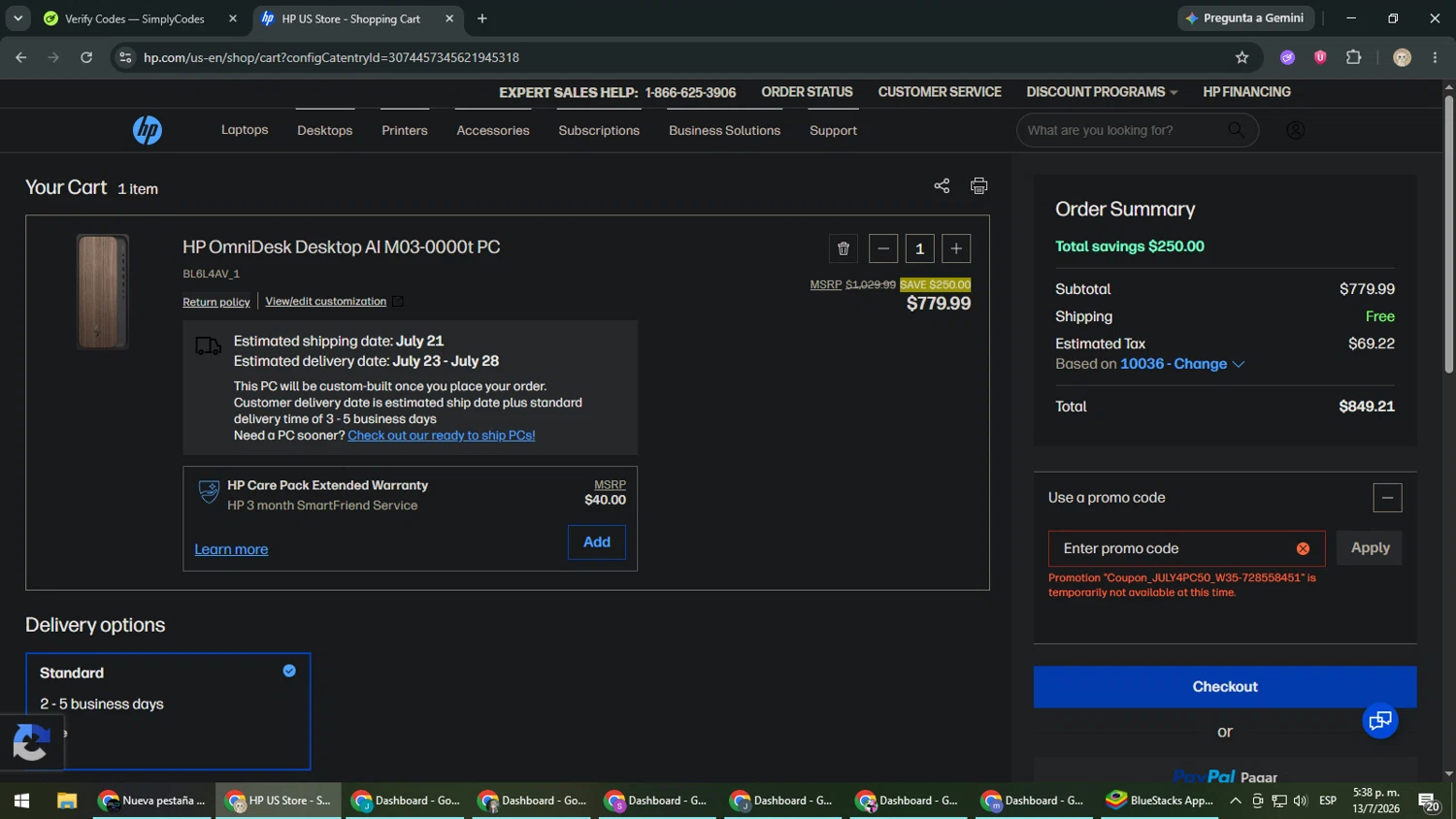The height and width of the screenshot is (819, 1456).
Task: Clear the promo code field error icon
Action: 1303,548
